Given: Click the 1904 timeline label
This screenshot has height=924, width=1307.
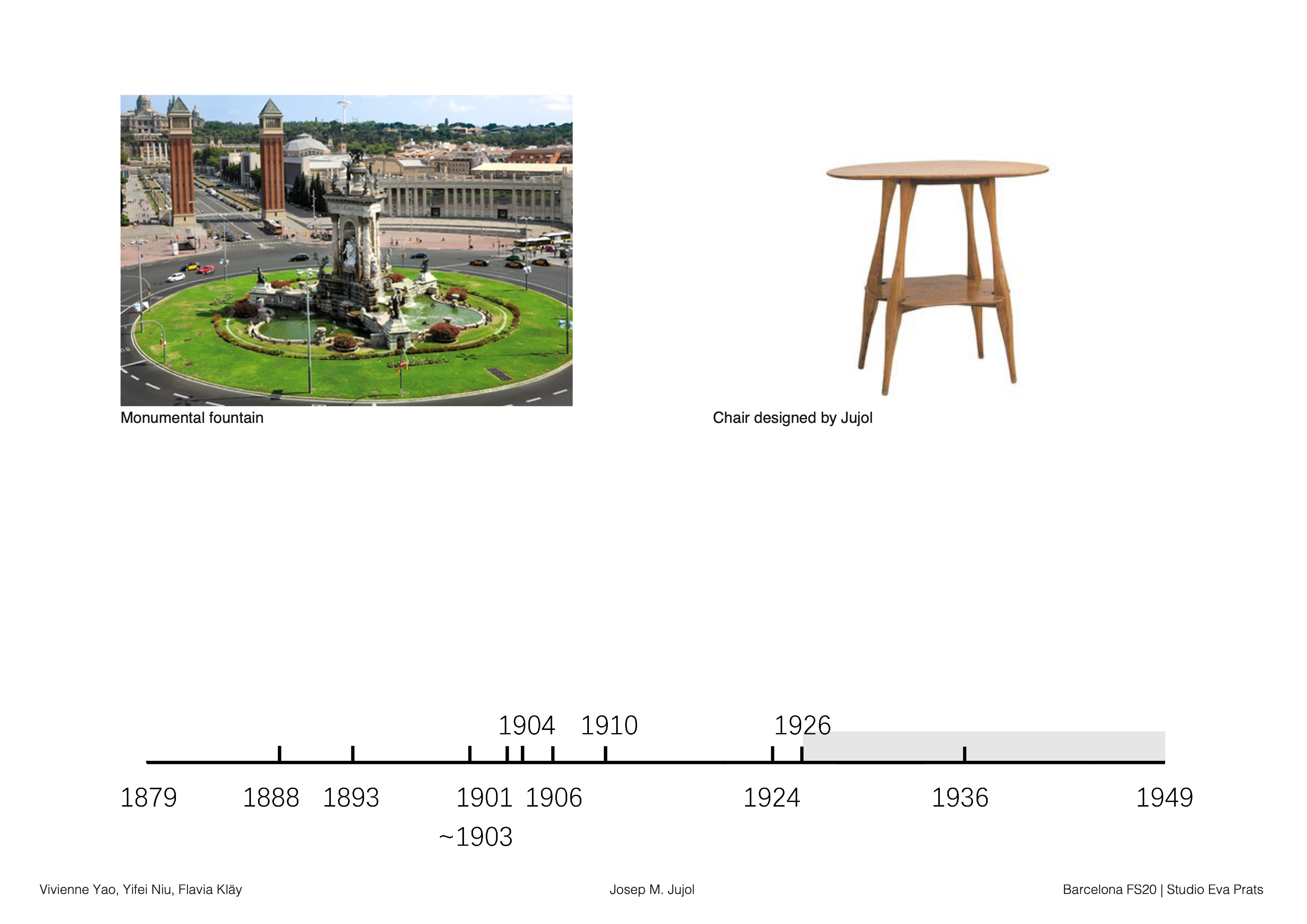Looking at the screenshot, I should tap(526, 725).
